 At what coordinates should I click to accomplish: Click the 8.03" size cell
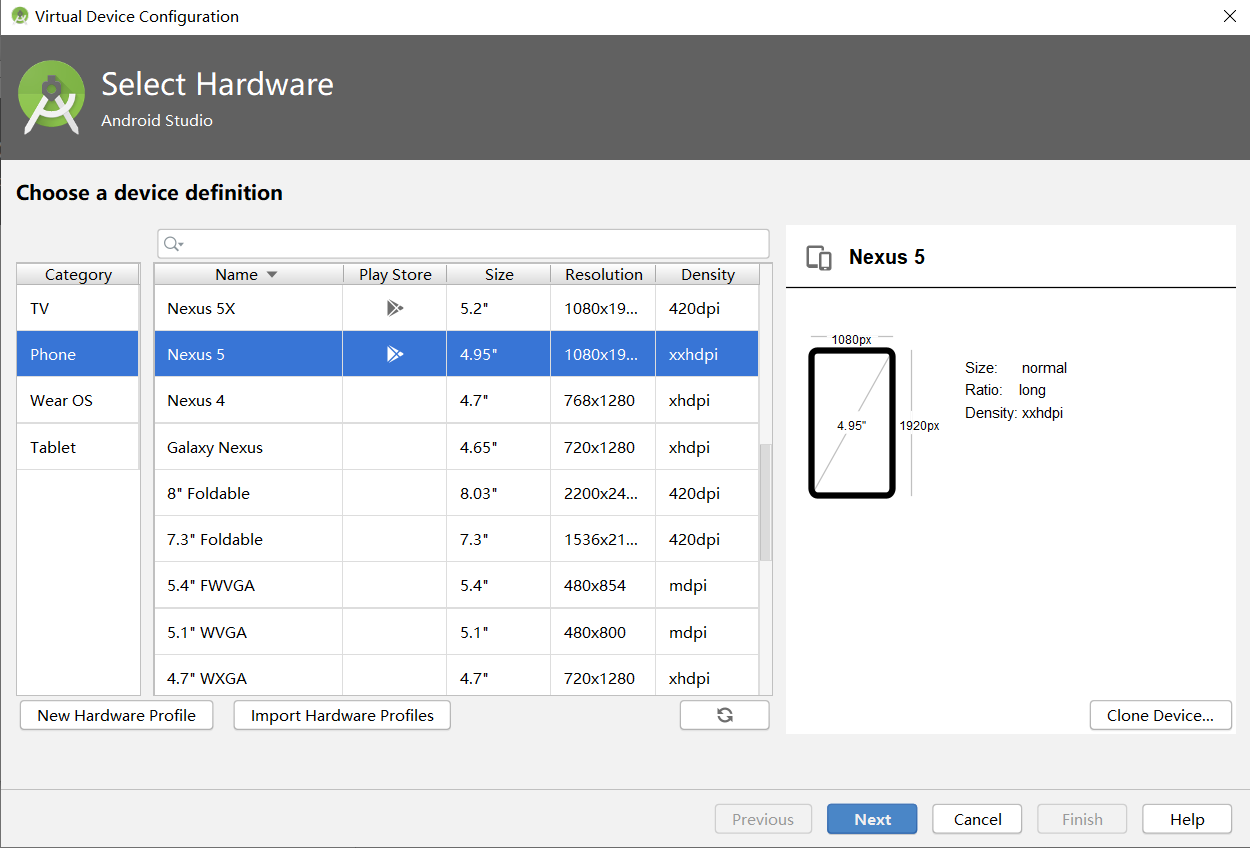pos(499,493)
